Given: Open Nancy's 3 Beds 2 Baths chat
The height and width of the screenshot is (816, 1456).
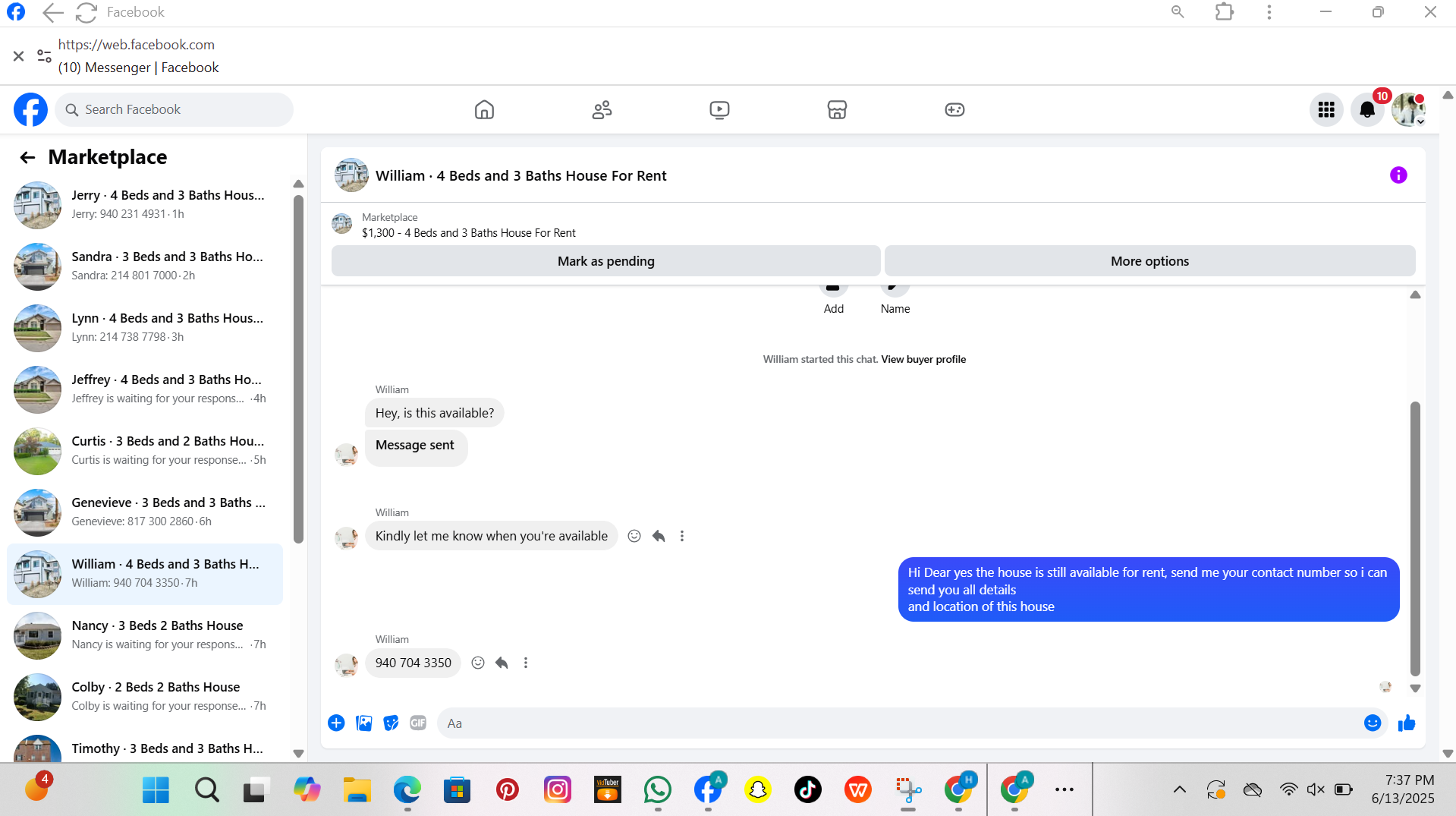Looking at the screenshot, I should click(x=144, y=635).
